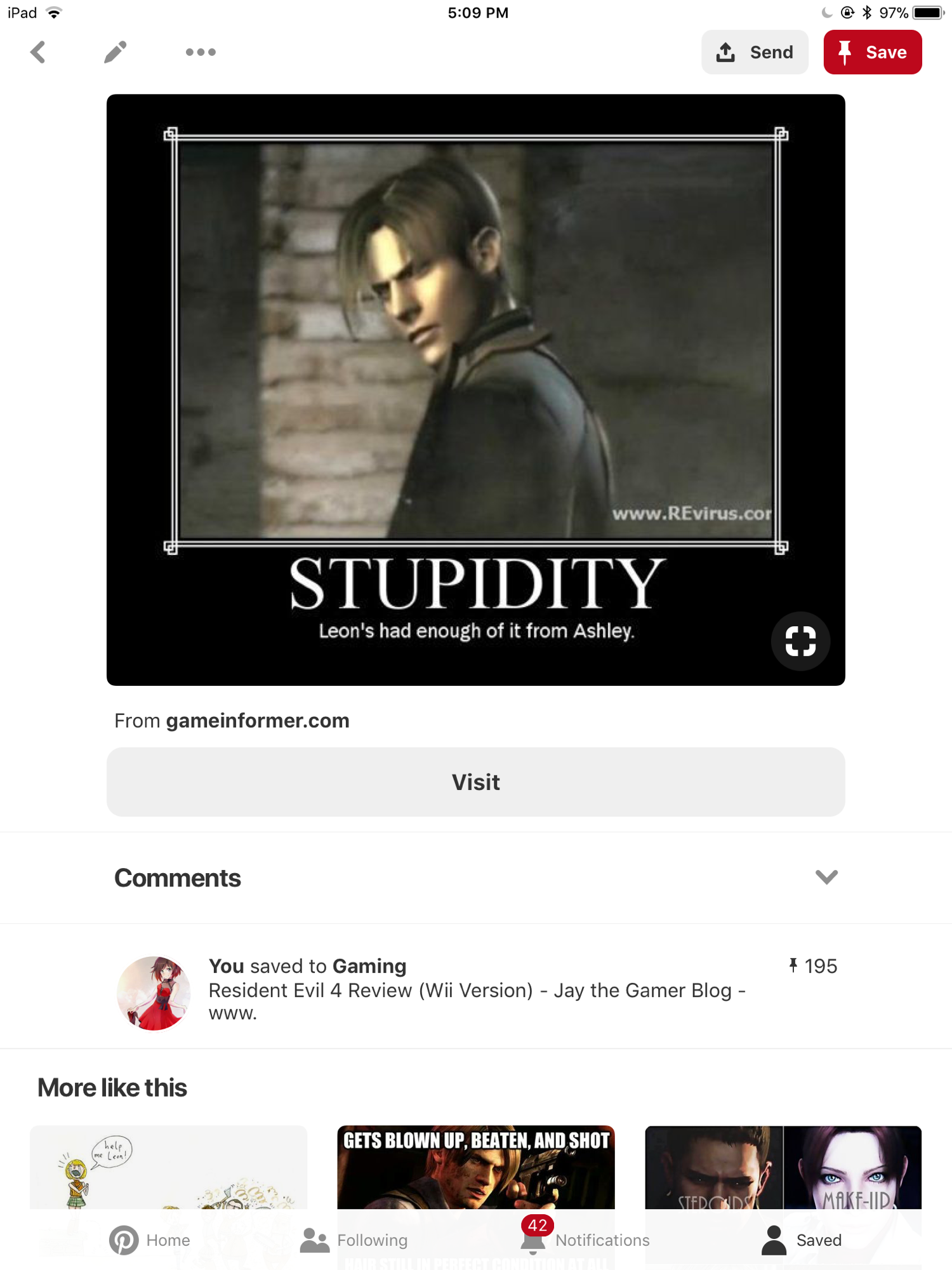Click the Send button
Viewport: 952px width, 1270px height.
755,52
